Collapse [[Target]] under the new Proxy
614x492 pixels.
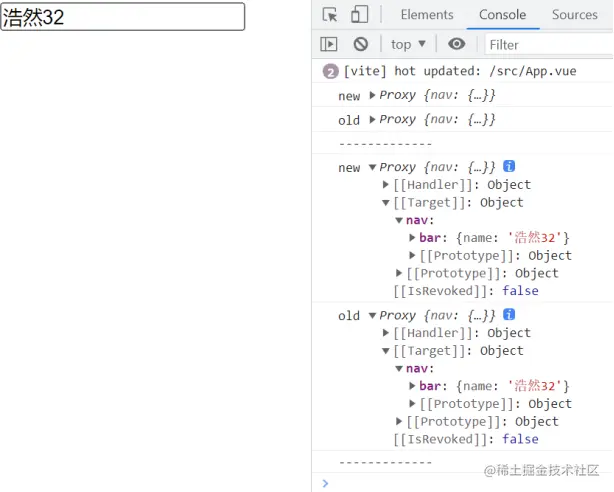pos(386,203)
